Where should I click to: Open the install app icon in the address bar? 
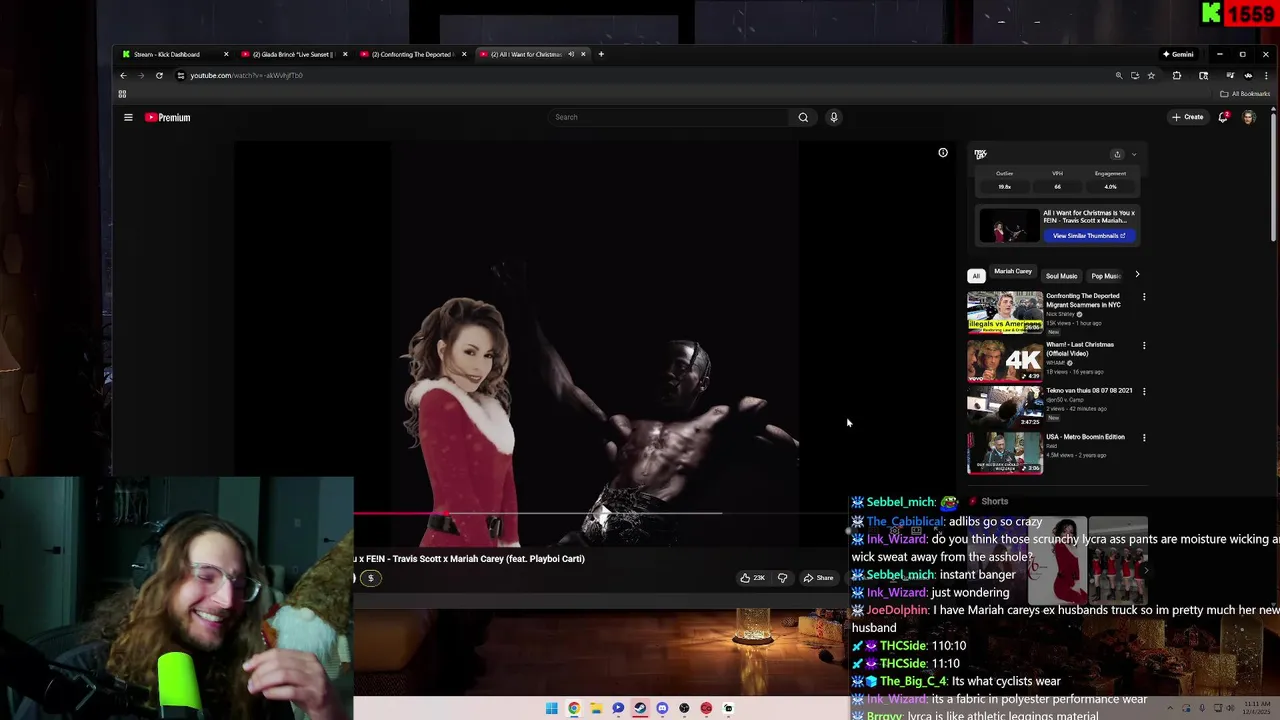click(x=1135, y=75)
